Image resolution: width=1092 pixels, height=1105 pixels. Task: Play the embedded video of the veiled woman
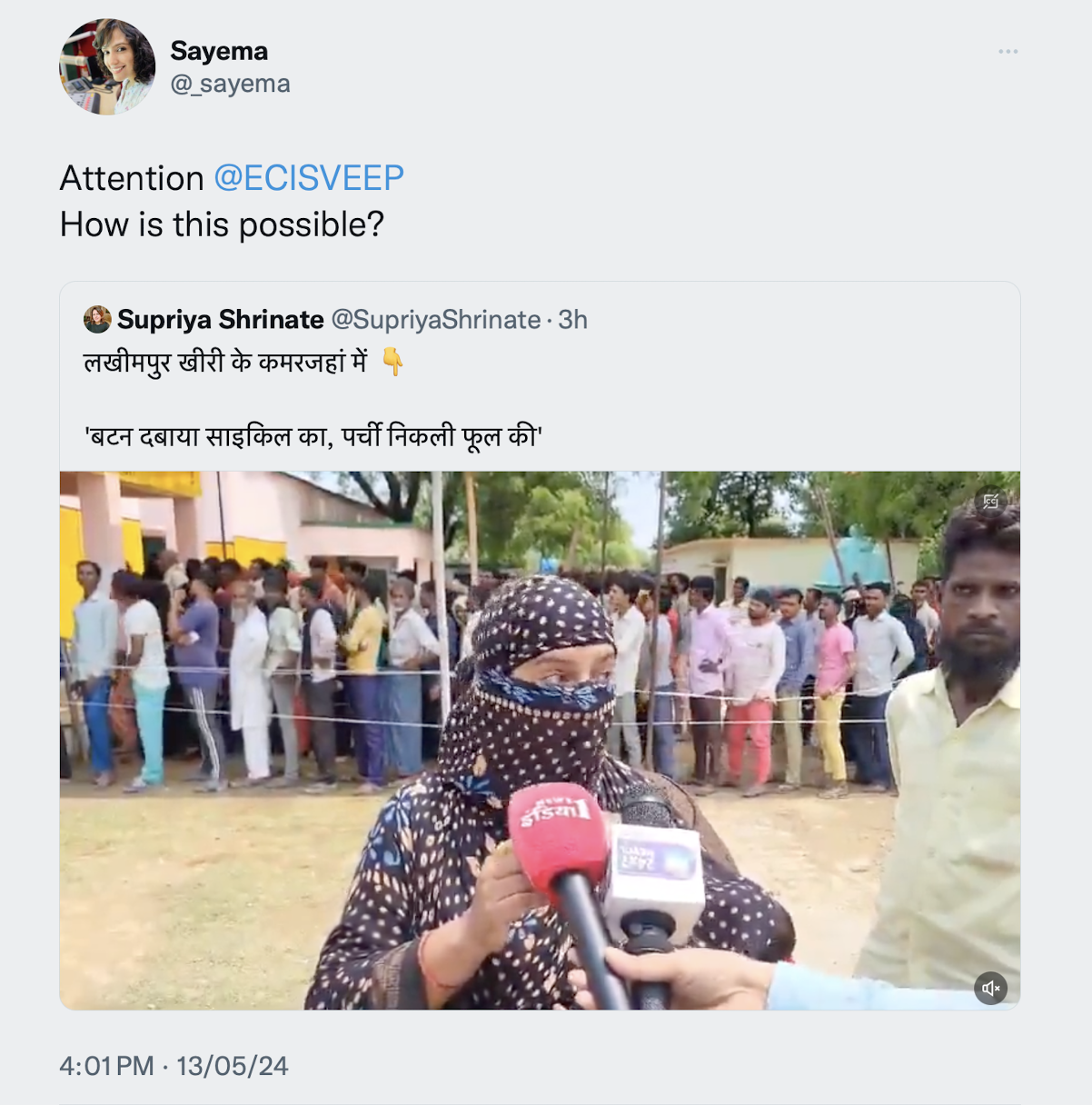pyautogui.click(x=540, y=740)
